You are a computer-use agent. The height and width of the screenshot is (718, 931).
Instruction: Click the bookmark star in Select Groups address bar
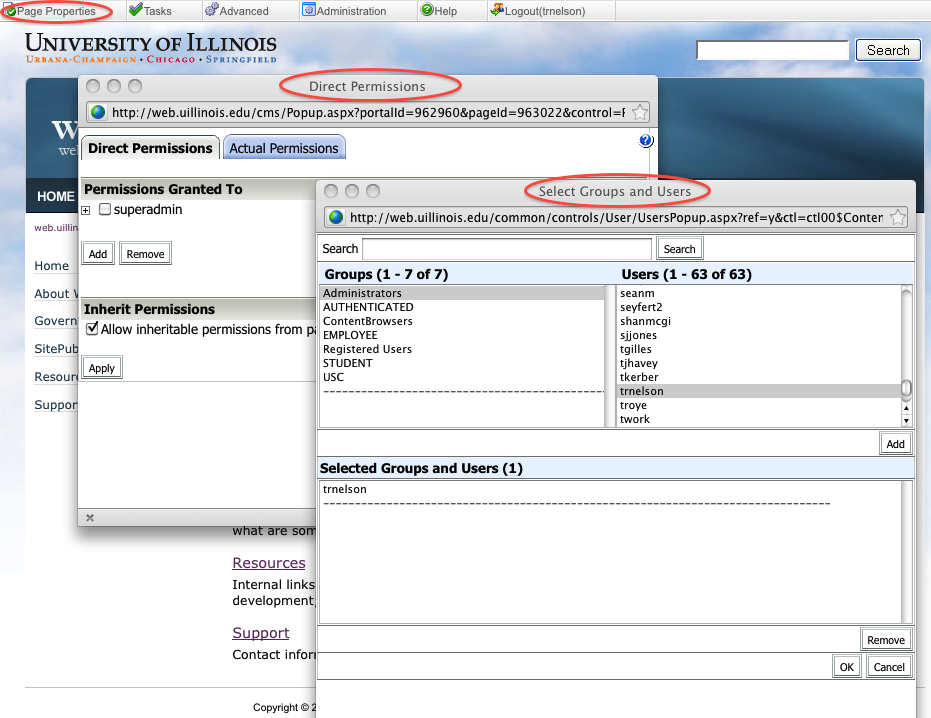[x=898, y=217]
